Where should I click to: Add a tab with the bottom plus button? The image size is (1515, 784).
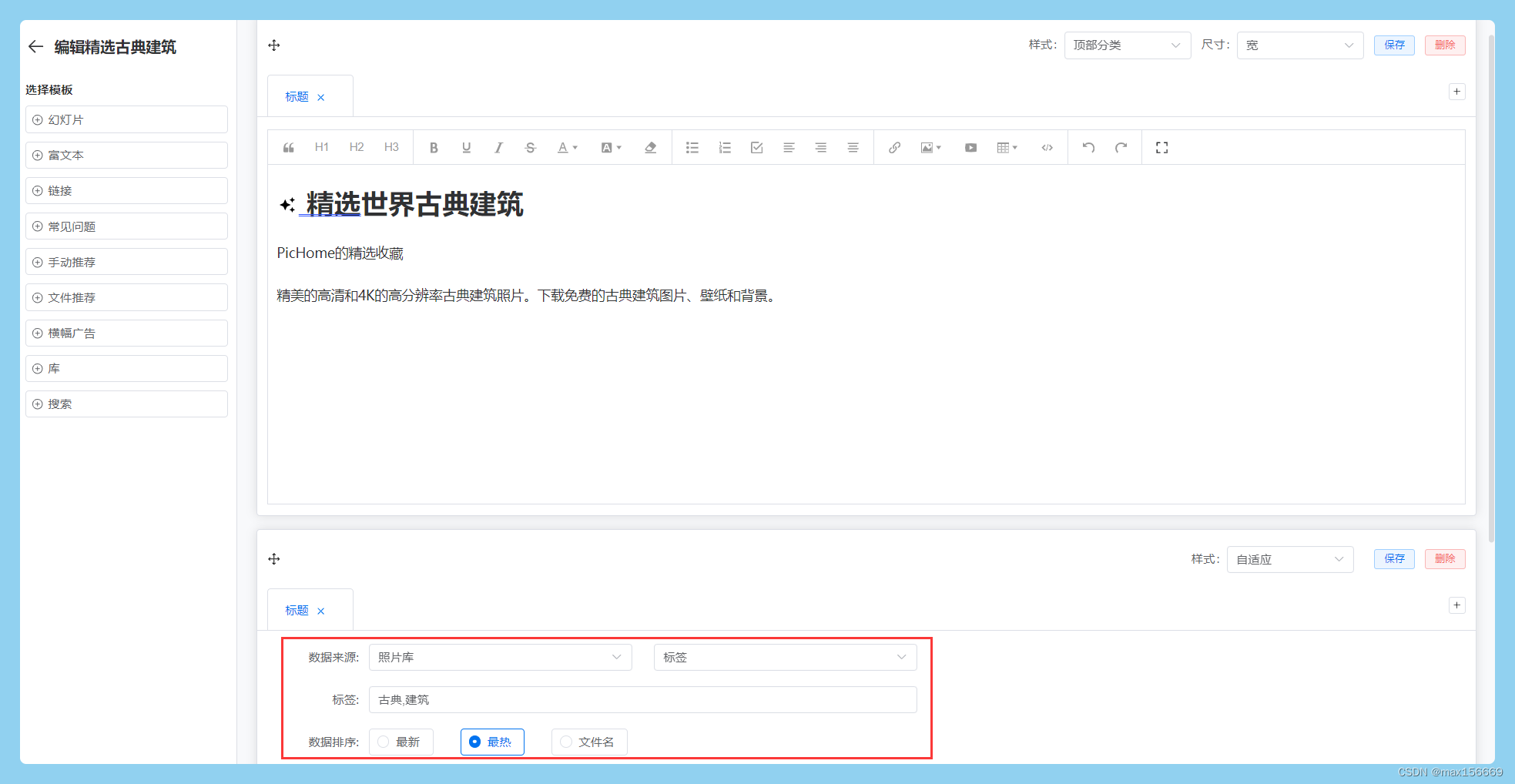[1456, 605]
